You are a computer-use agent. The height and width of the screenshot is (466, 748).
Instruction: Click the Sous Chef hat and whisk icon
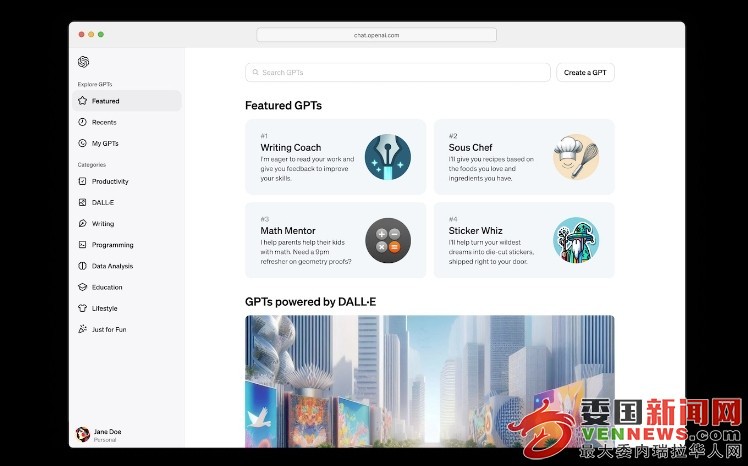point(576,157)
